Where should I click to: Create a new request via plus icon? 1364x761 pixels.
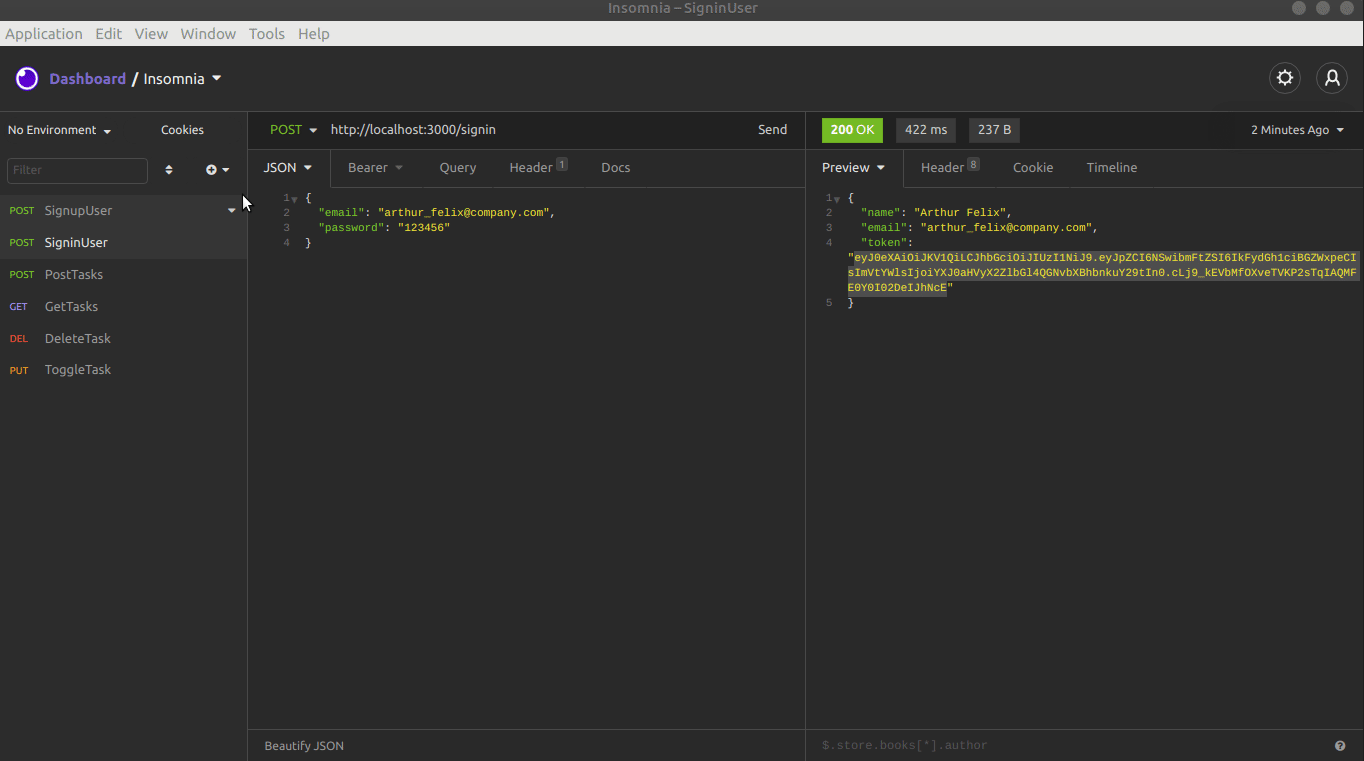click(211, 169)
